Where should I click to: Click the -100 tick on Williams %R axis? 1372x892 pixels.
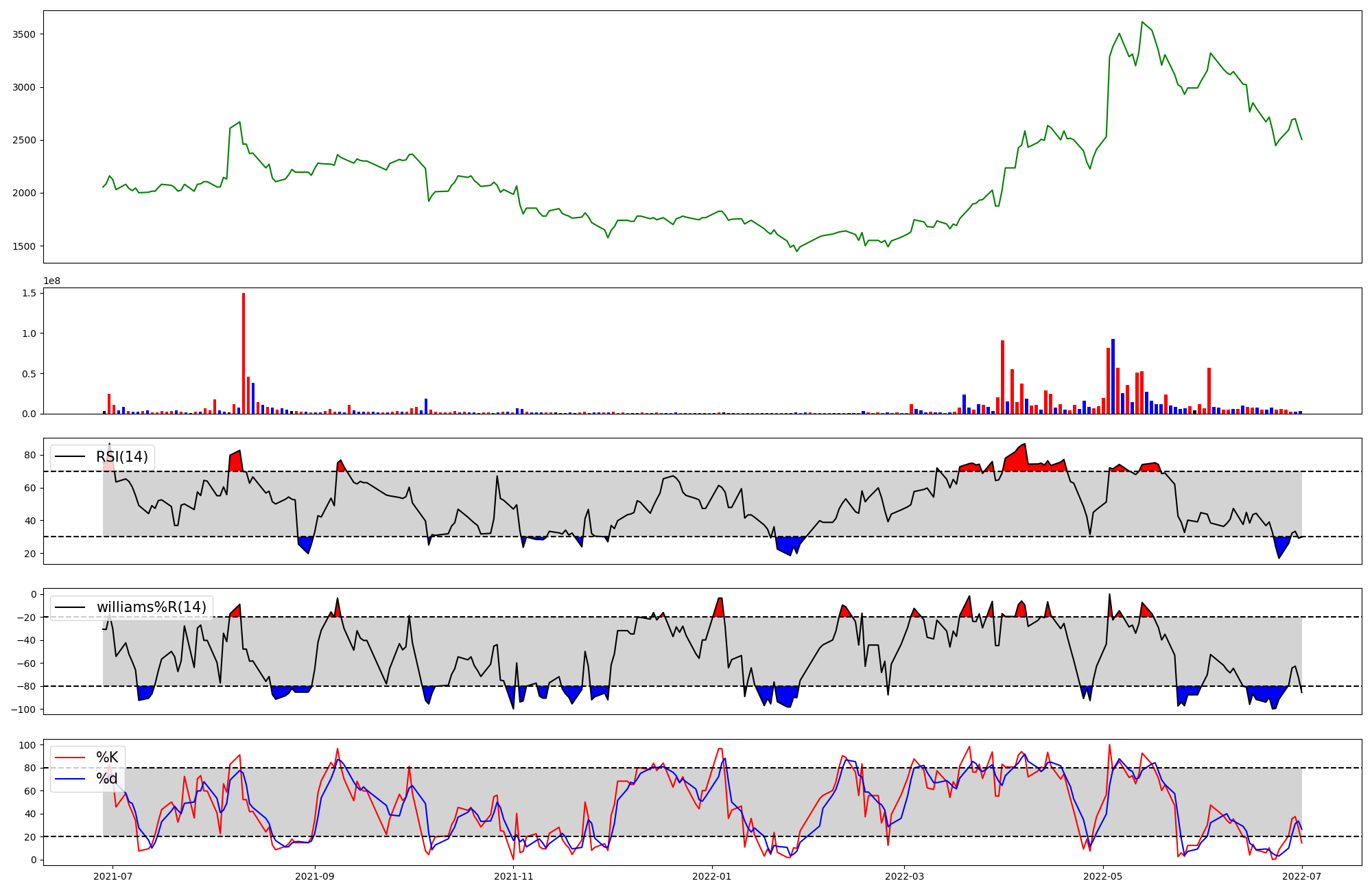tap(22, 709)
